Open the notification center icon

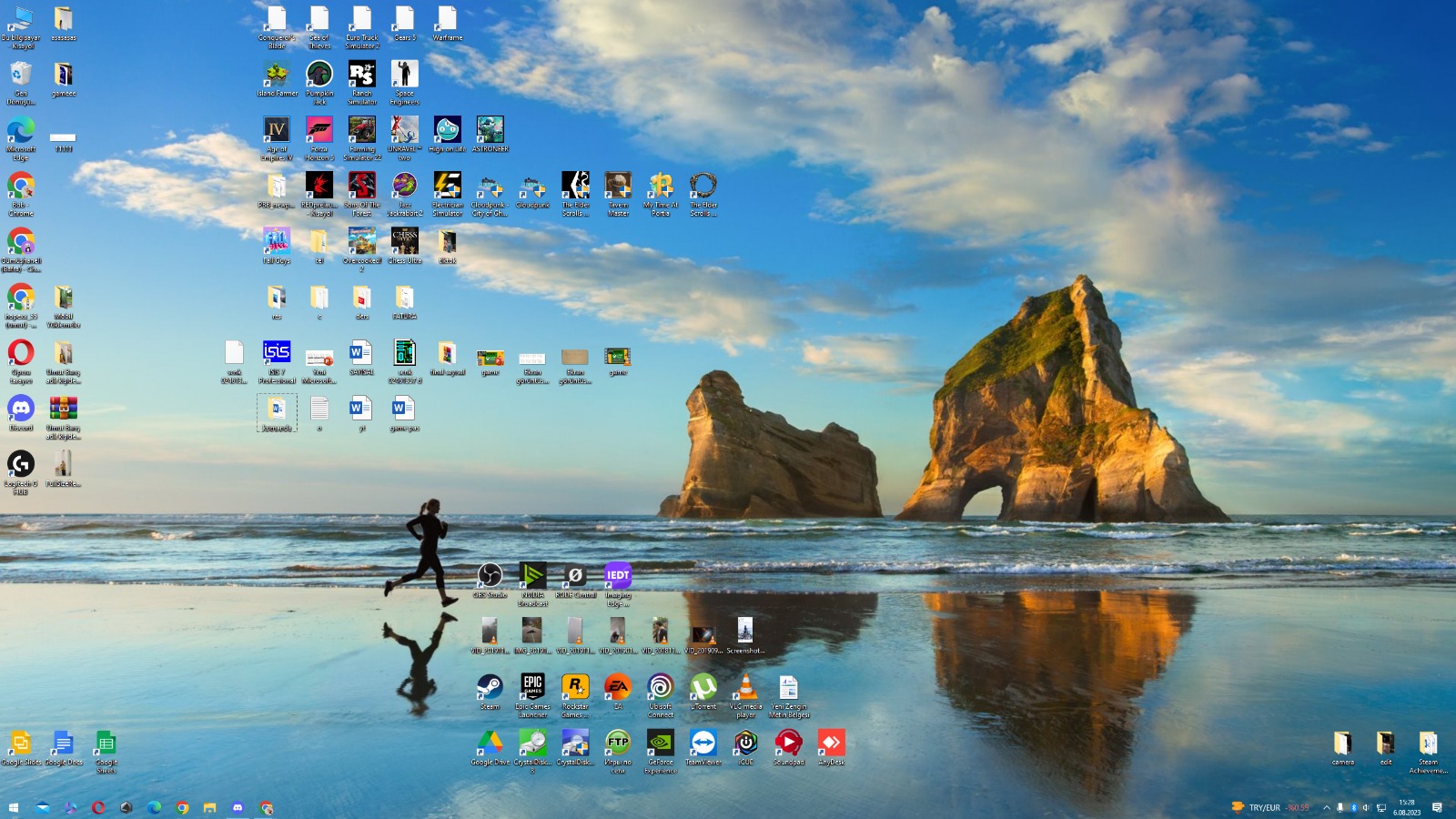click(x=1437, y=807)
